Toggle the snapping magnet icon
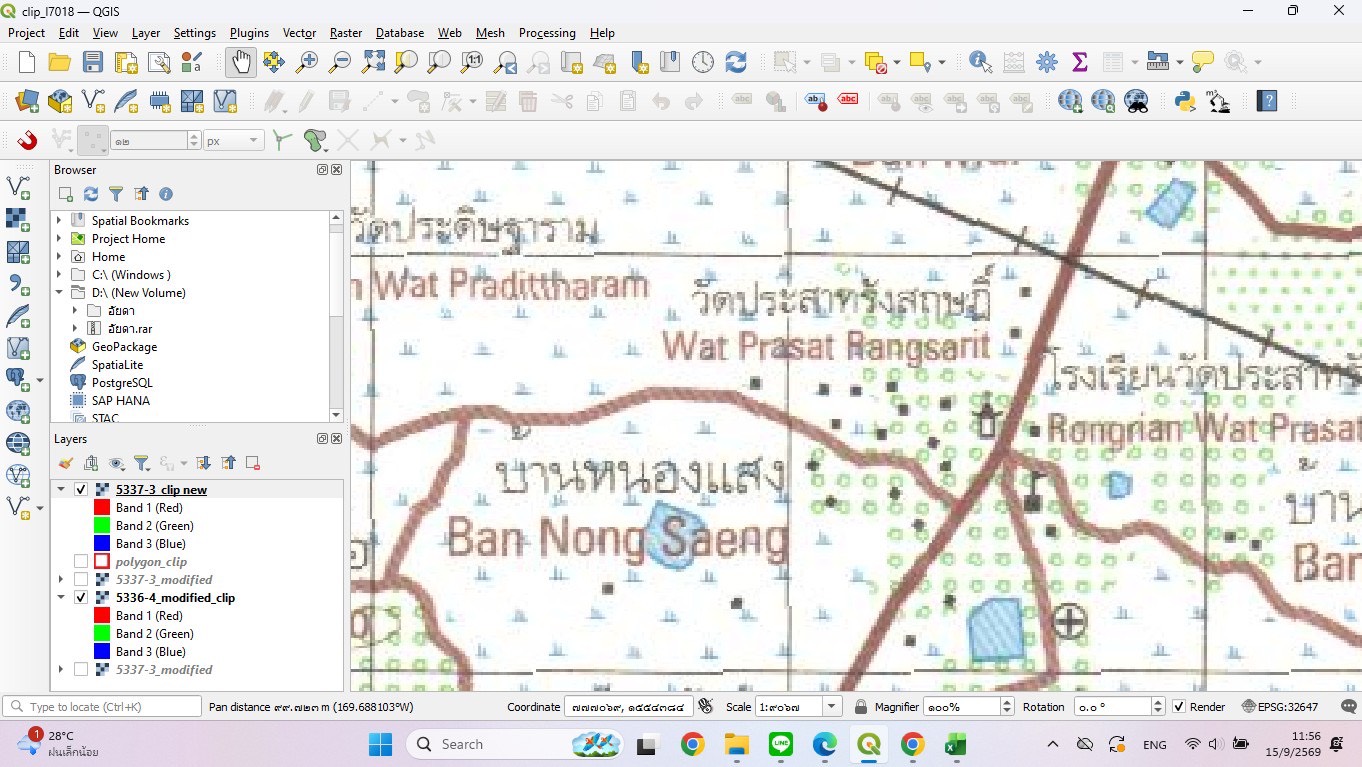The width and height of the screenshot is (1362, 767). 27,140
